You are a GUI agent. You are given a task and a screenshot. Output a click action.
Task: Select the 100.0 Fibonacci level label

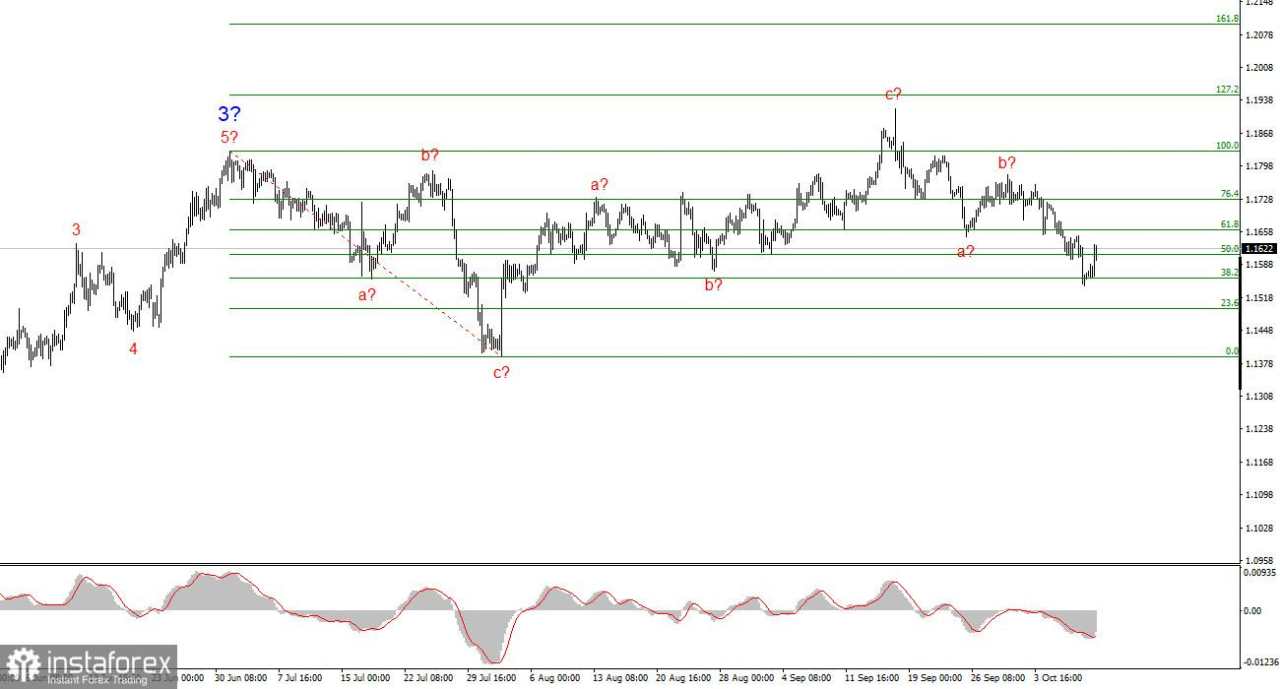(x=1227, y=146)
